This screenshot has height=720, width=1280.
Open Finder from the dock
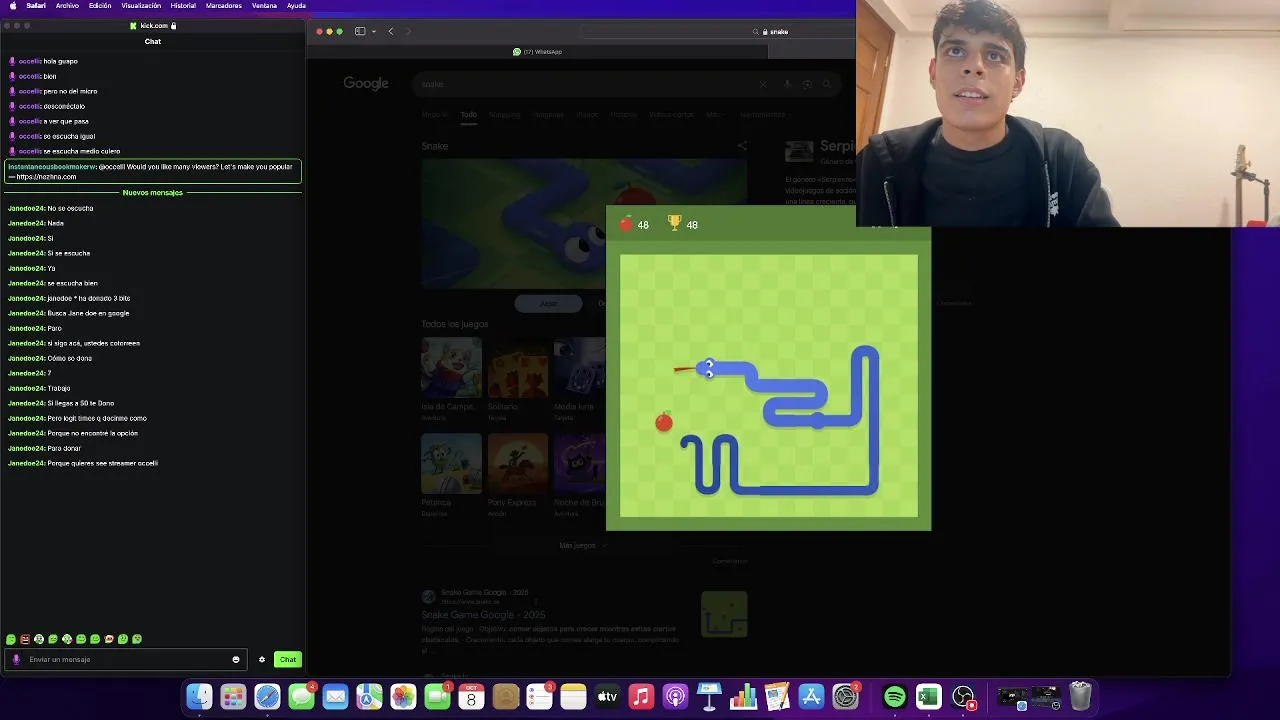tap(200, 696)
